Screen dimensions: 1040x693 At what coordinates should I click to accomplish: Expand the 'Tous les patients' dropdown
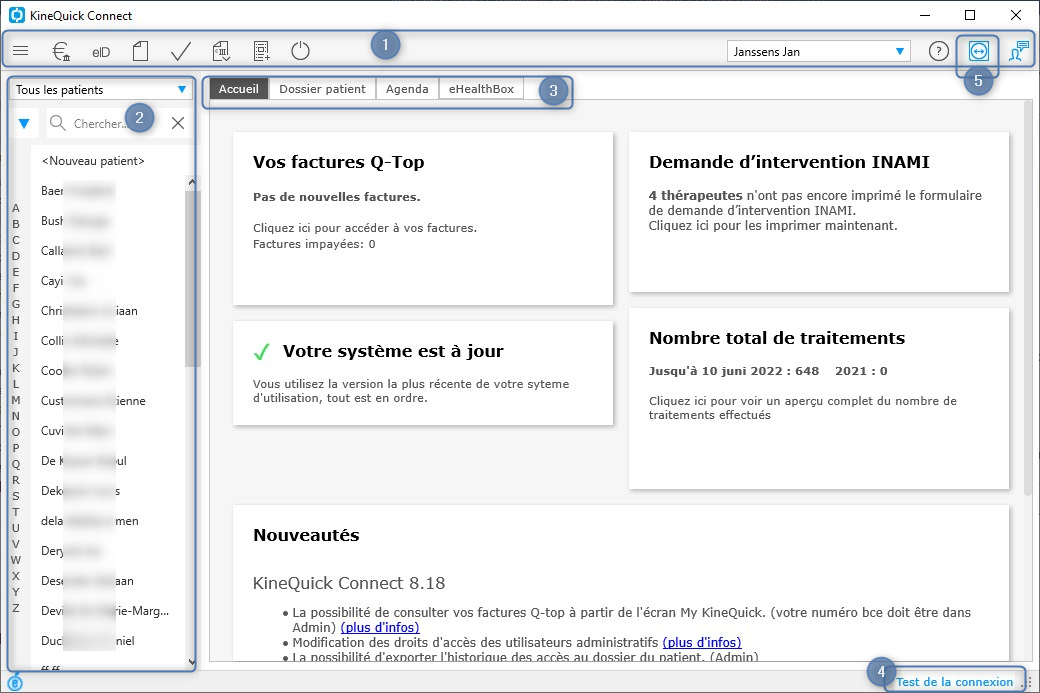tap(100, 90)
